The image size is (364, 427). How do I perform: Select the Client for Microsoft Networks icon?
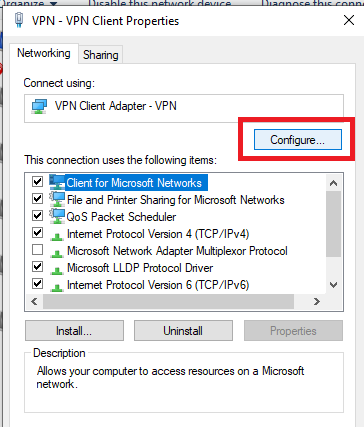pos(57,182)
